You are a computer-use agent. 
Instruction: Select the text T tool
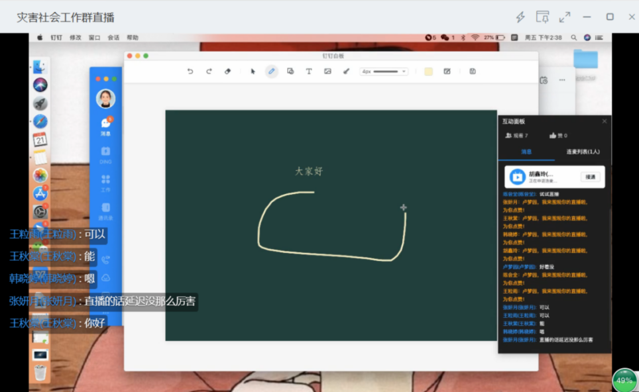(x=309, y=71)
